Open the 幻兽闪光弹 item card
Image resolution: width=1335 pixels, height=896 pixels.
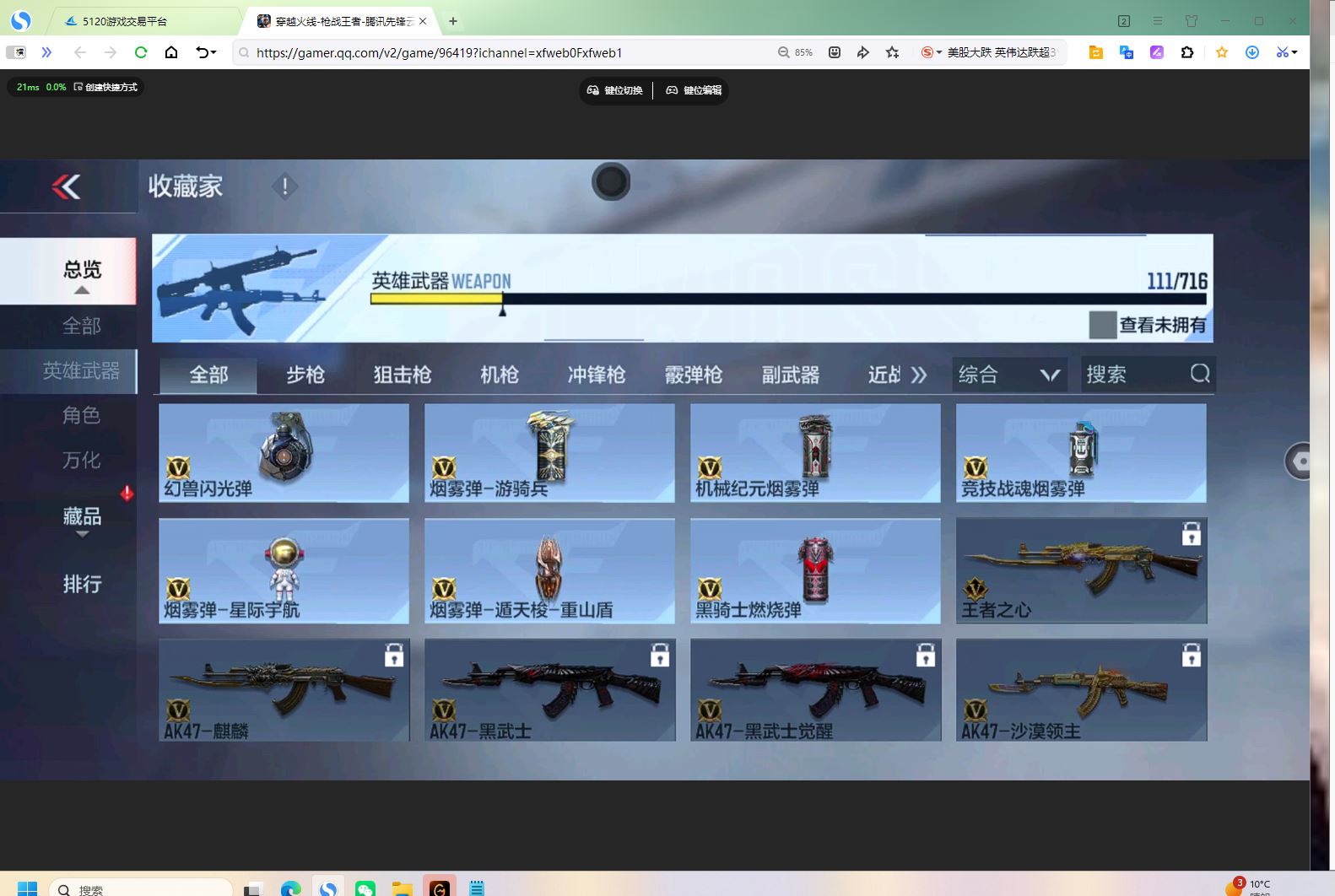[284, 453]
